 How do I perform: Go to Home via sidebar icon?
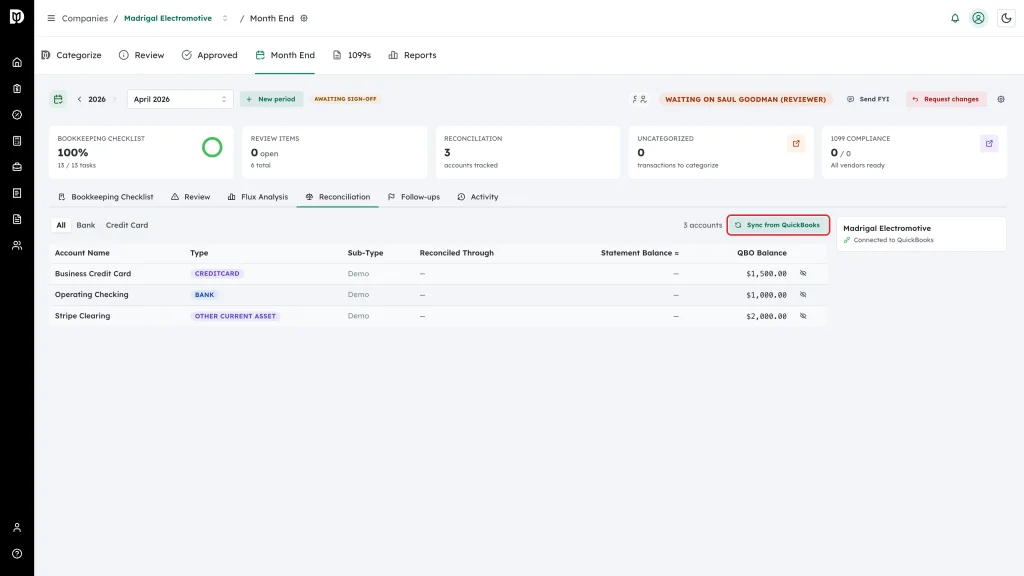click(x=17, y=63)
